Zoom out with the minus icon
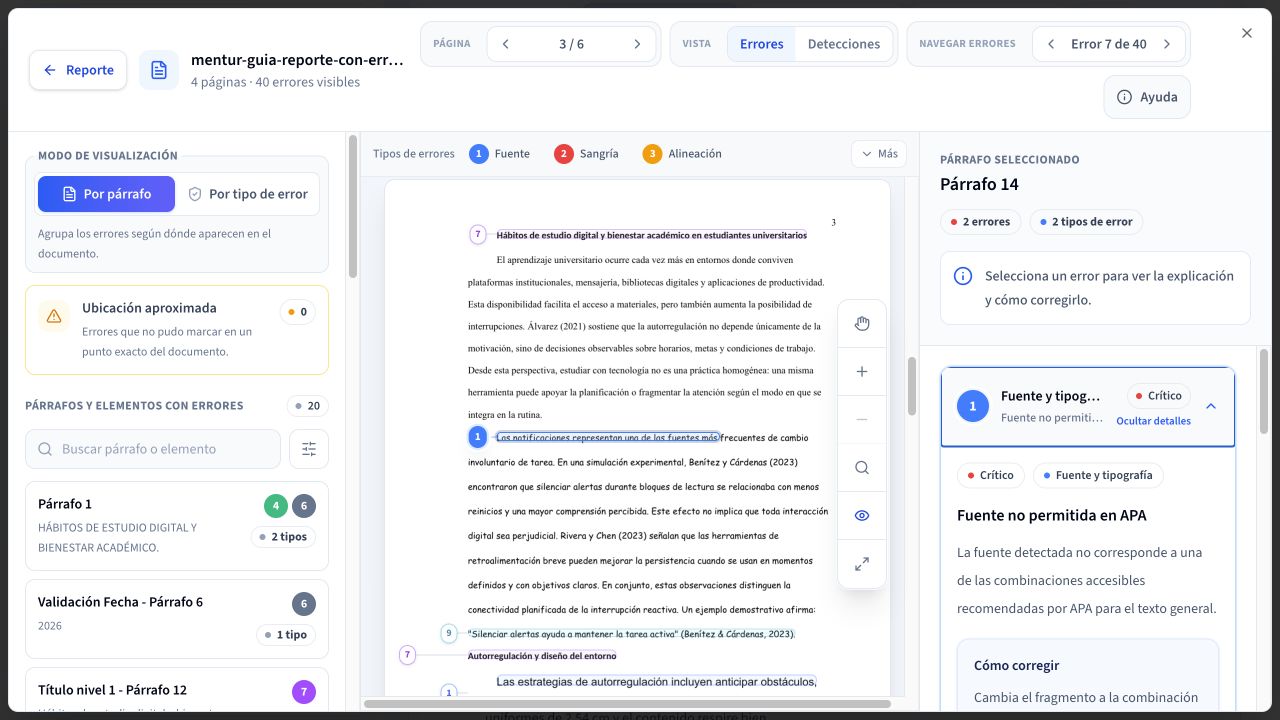Image resolution: width=1280 pixels, height=720 pixels. [862, 419]
